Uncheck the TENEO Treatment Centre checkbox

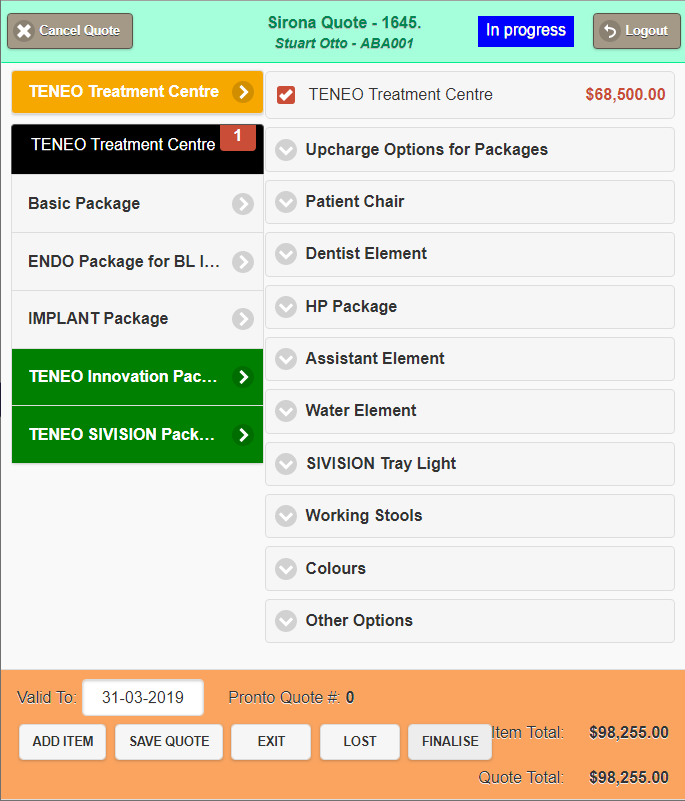(286, 95)
